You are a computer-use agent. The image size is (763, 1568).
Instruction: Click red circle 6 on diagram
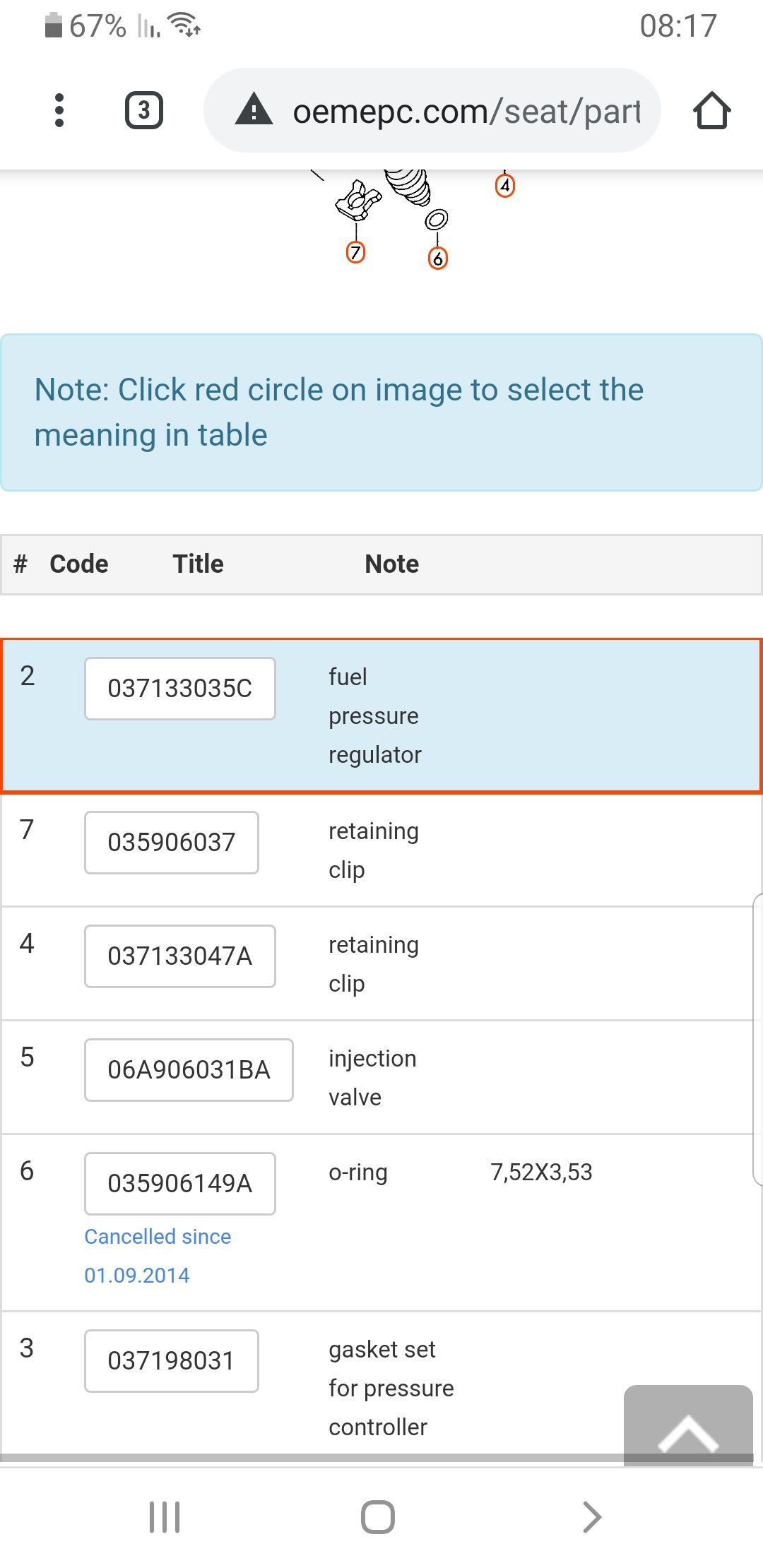pyautogui.click(x=438, y=259)
